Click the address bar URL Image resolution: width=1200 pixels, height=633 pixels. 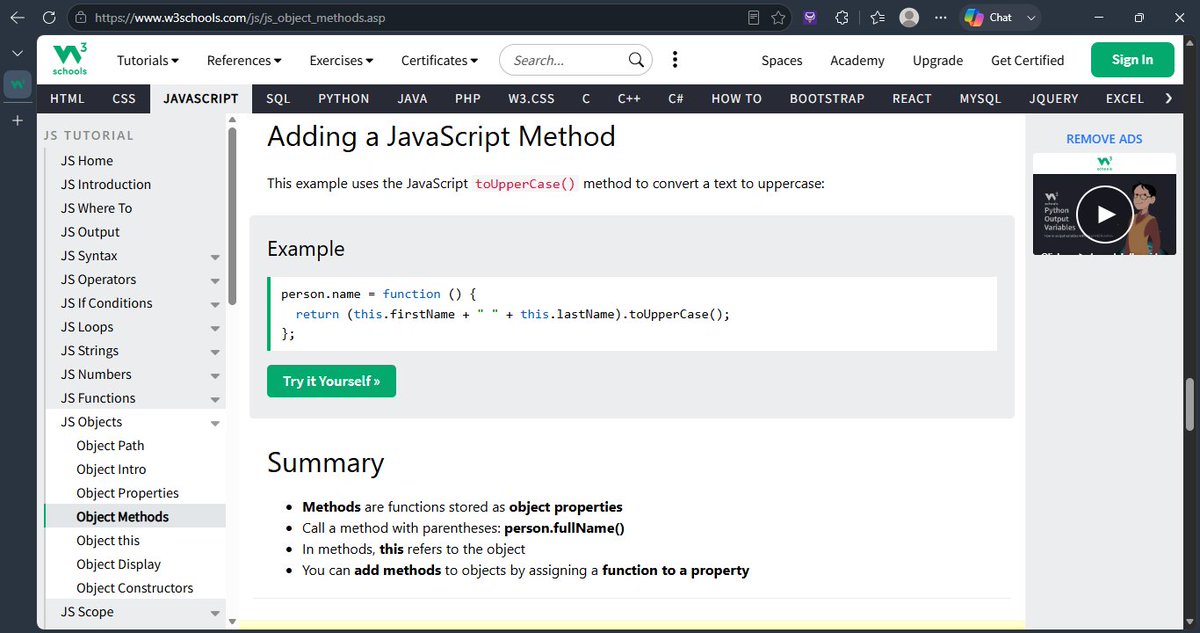240,18
